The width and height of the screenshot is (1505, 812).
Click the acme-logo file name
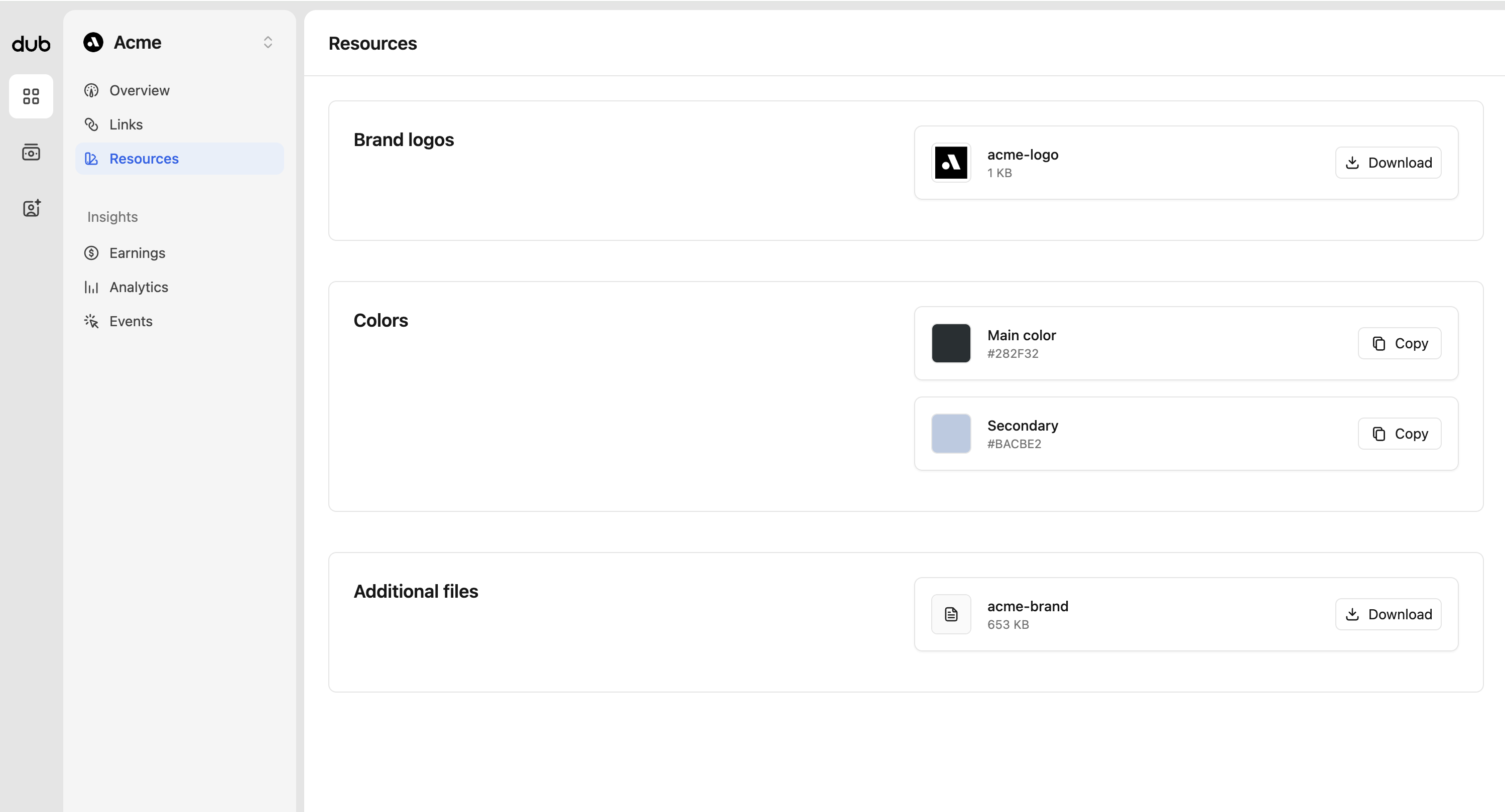tap(1023, 155)
